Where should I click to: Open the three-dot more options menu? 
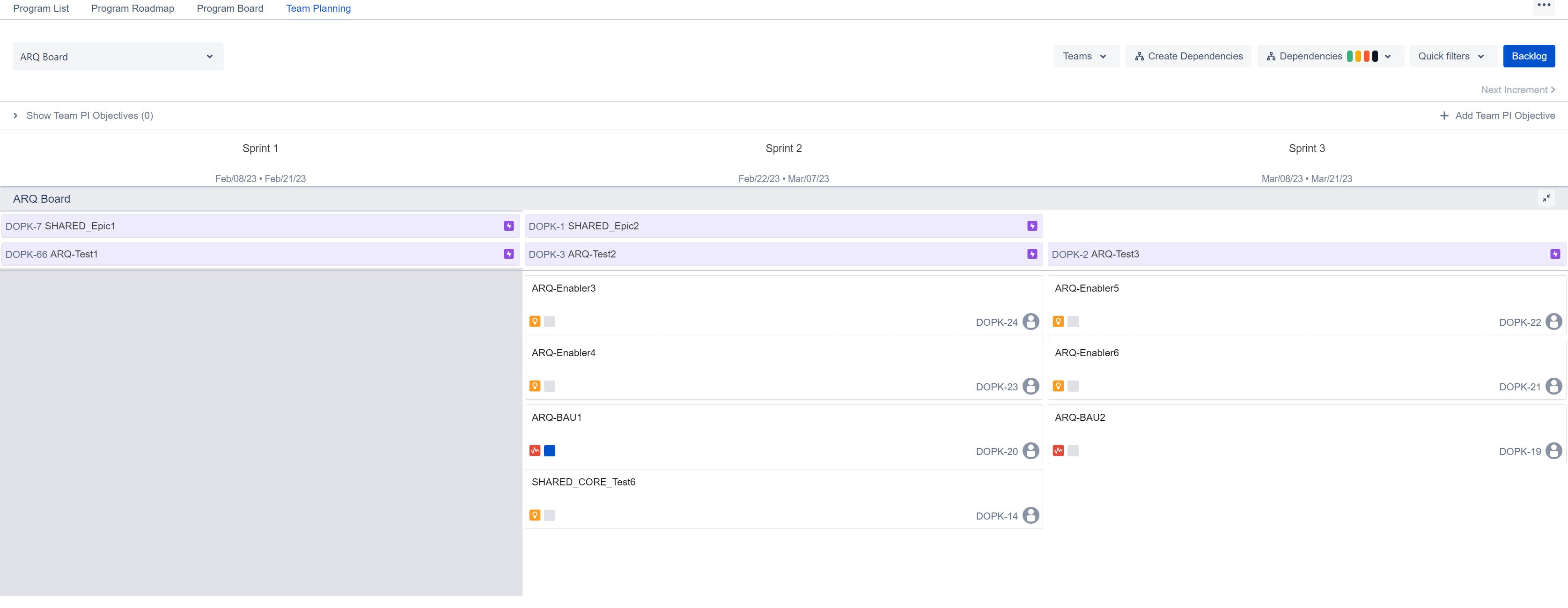[x=1544, y=6]
